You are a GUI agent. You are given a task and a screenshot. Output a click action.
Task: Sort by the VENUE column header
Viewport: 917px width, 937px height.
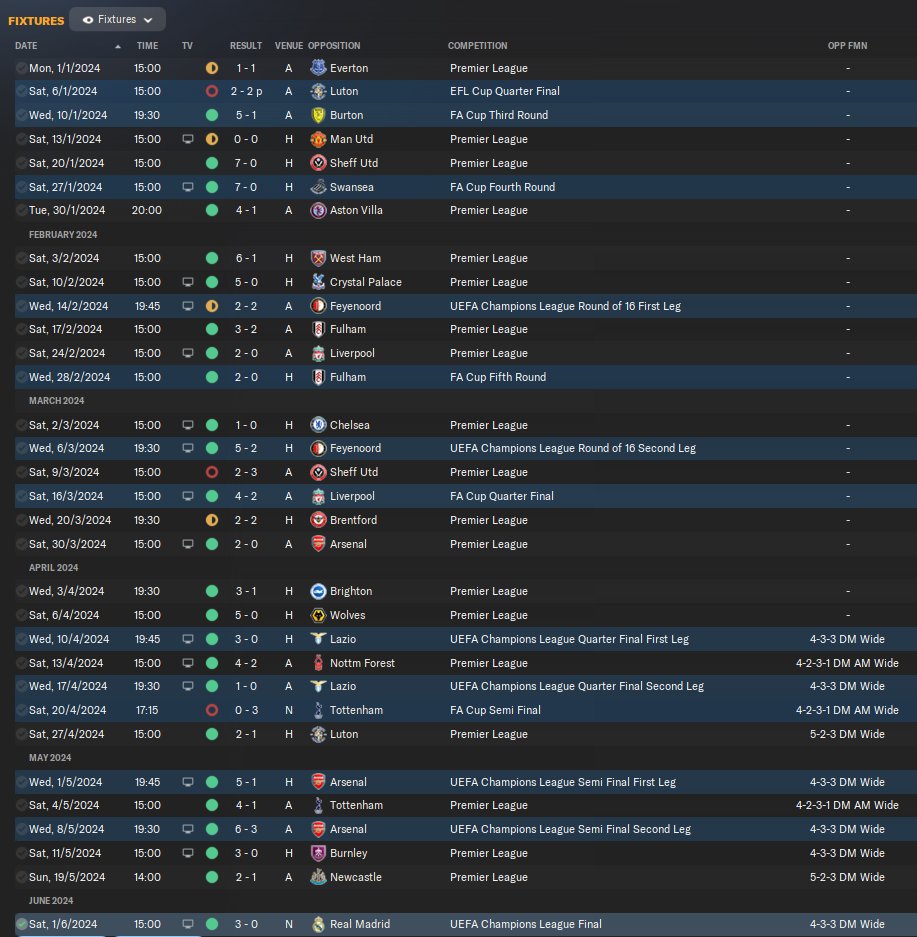289,45
